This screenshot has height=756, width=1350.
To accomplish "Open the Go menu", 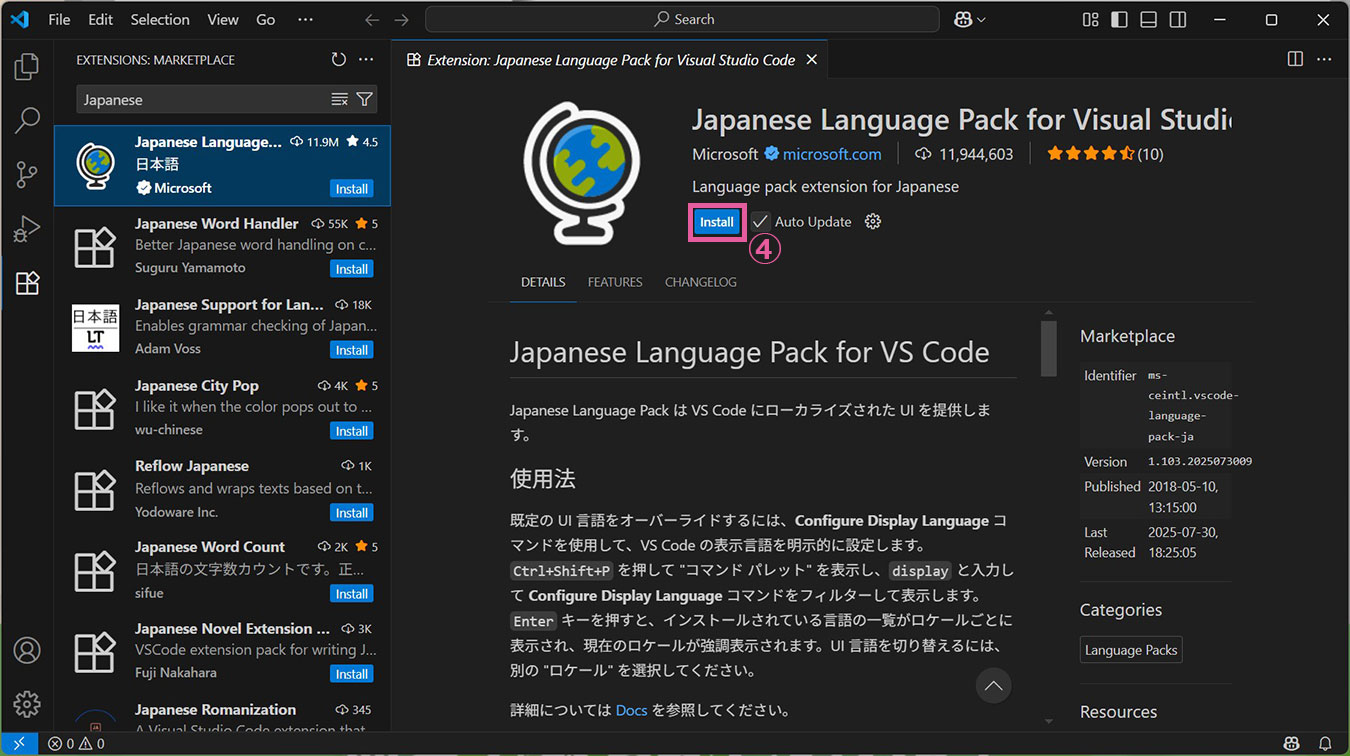I will point(265,19).
